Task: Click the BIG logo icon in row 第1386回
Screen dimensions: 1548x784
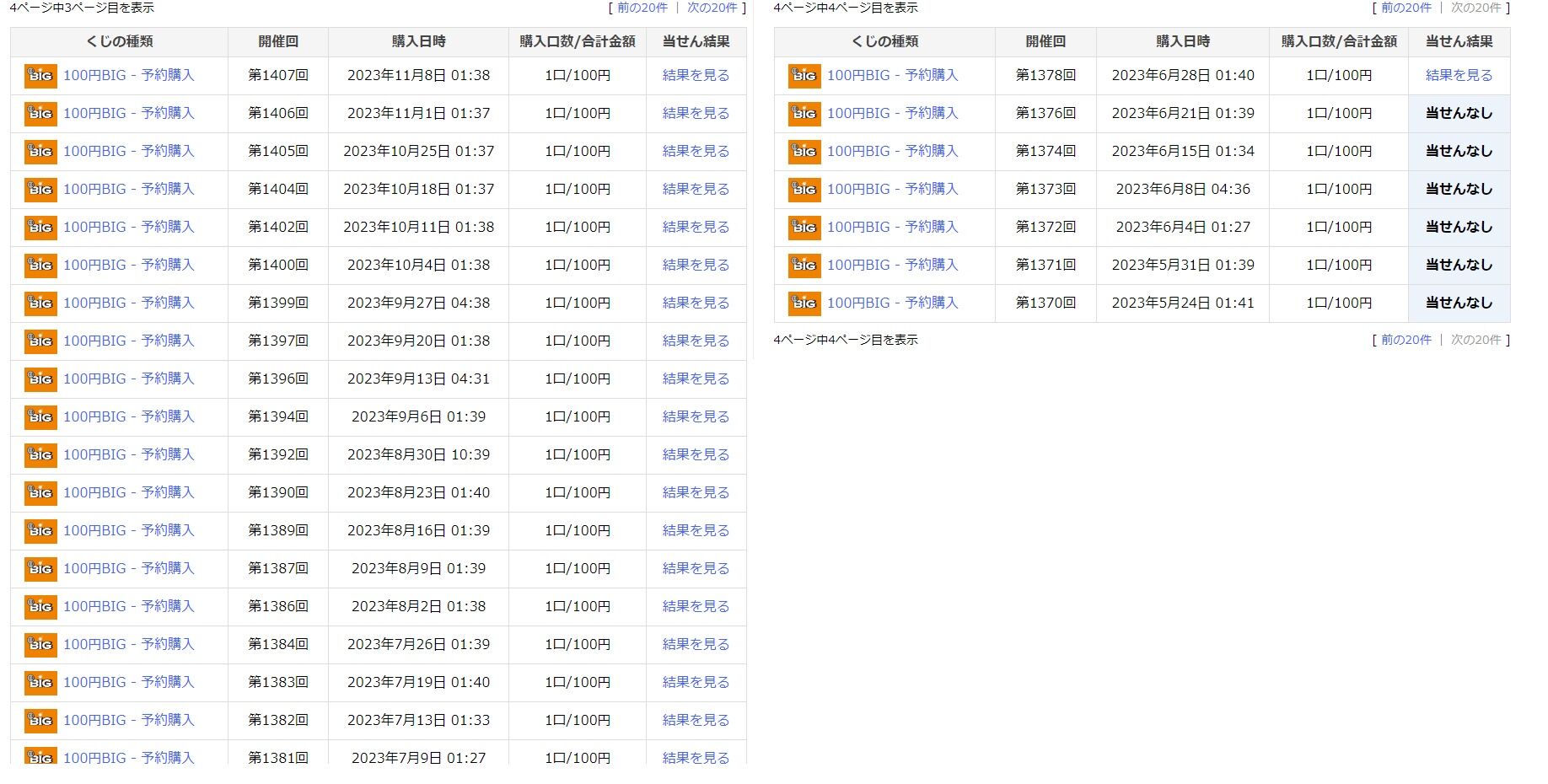Action: 40,607
